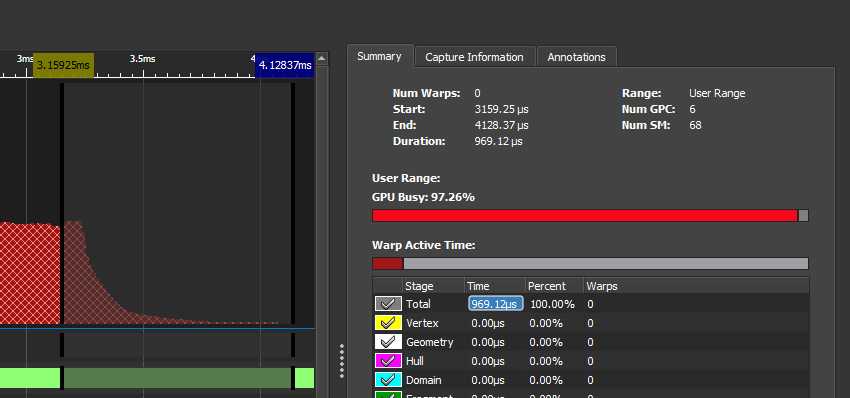
Task: Click the Stage column header
Action: coord(434,286)
